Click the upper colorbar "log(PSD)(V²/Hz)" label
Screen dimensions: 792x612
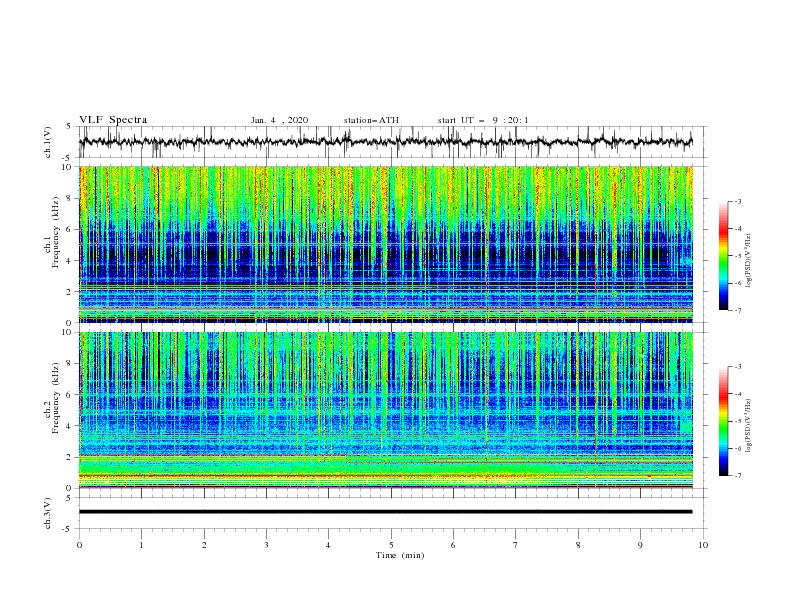click(x=748, y=261)
